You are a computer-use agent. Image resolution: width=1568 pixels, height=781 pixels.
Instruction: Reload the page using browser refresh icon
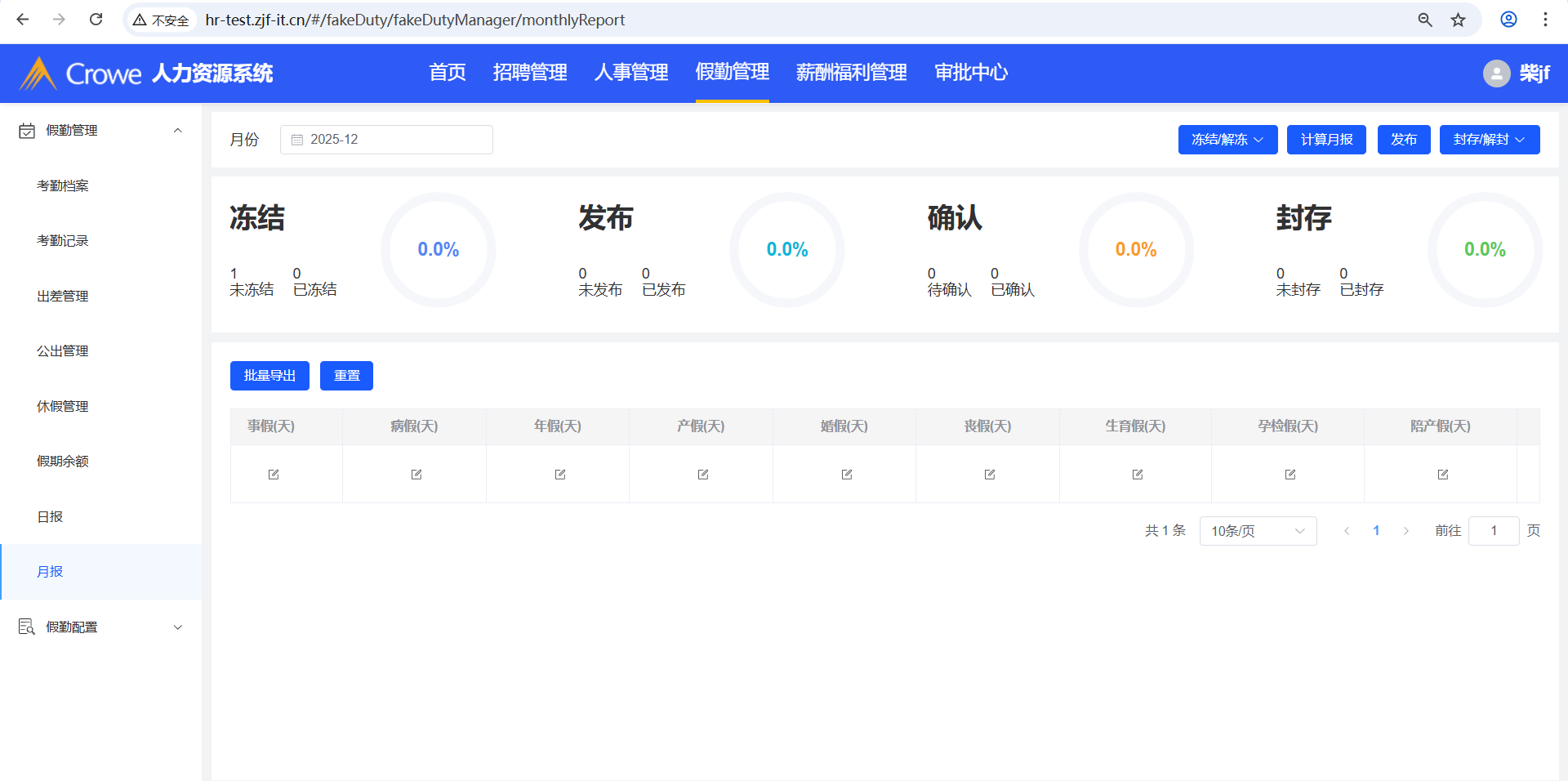tap(96, 20)
